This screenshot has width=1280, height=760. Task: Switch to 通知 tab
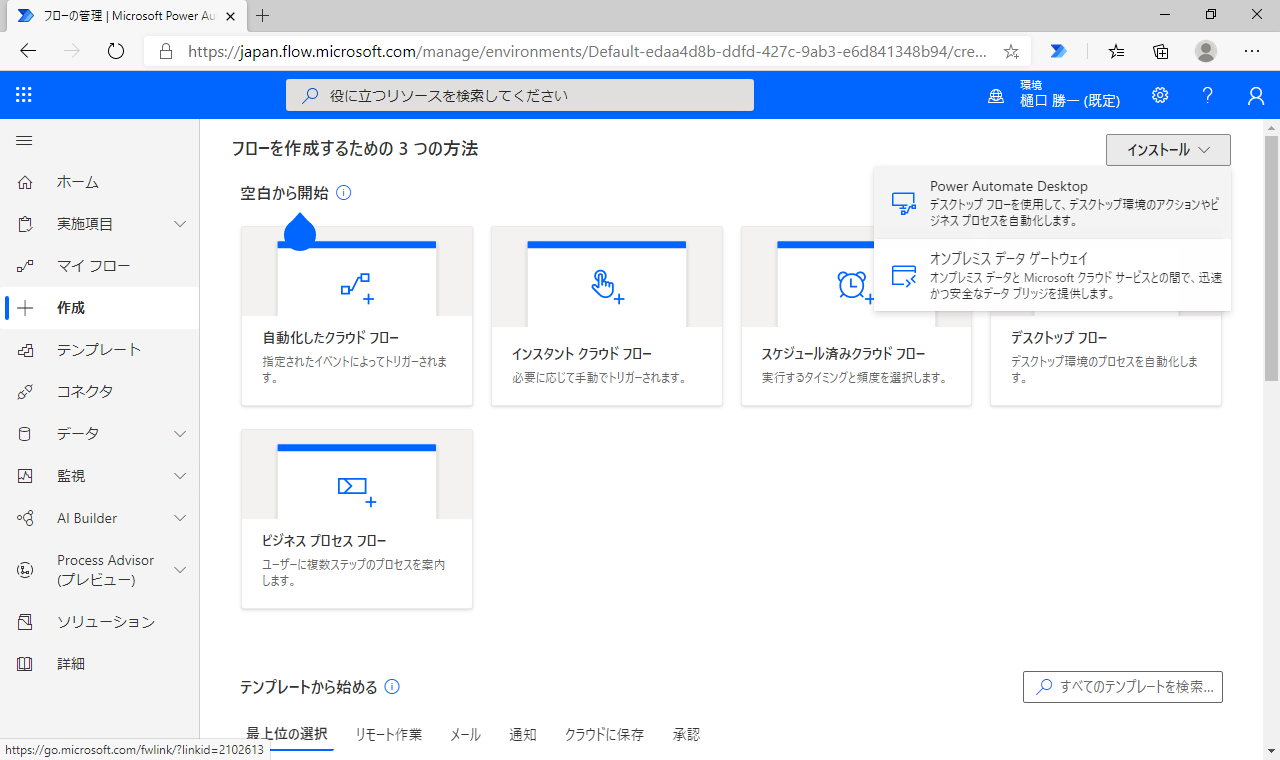tap(523, 734)
